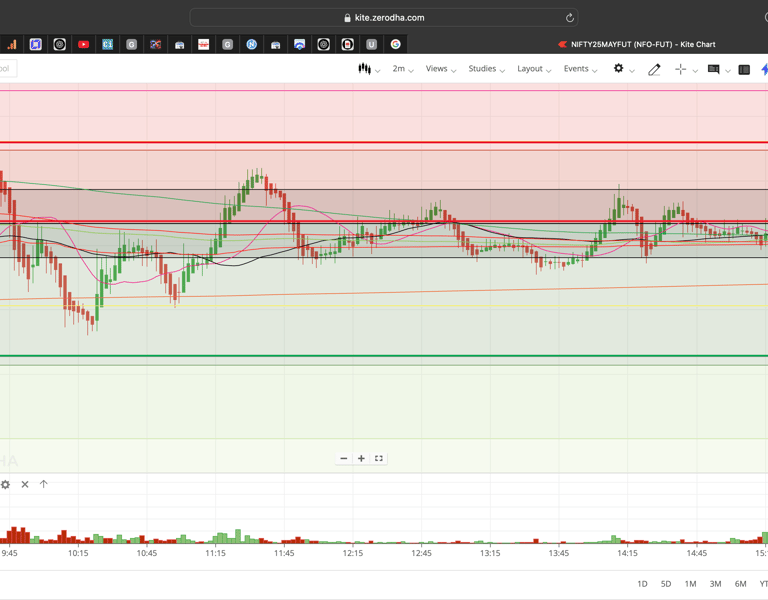The width and height of the screenshot is (768, 600).
Task: Expand the annotation tool dropdown arrow
Action: click(728, 71)
